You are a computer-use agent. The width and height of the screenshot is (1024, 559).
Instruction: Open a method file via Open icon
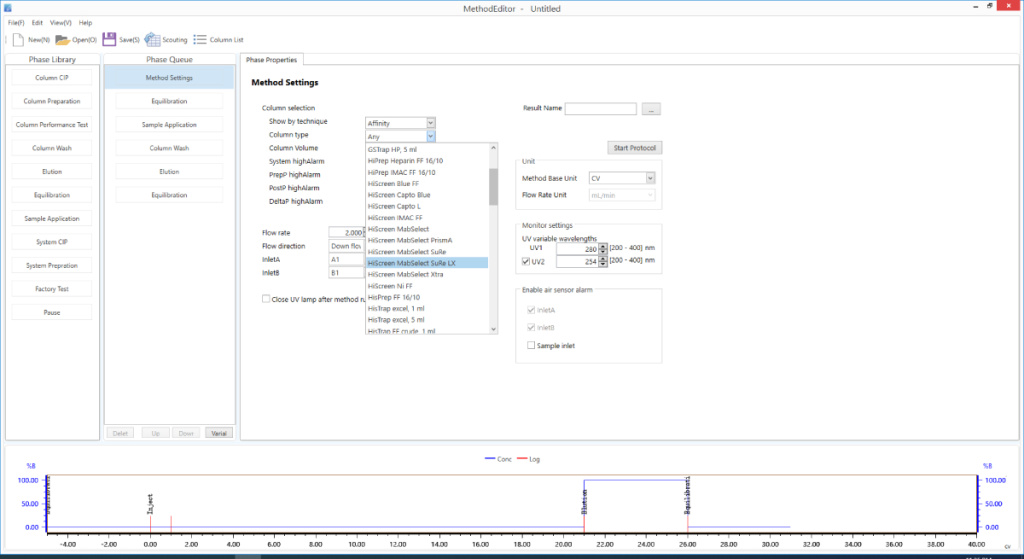(x=62, y=40)
